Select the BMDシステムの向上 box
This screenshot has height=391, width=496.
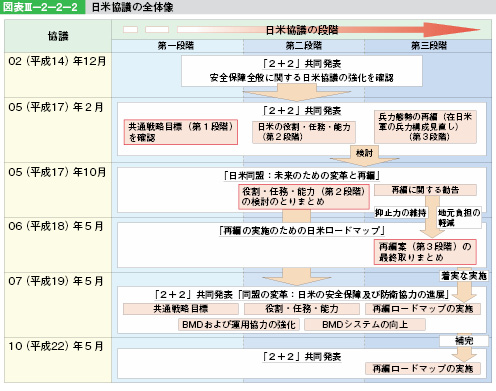[365, 324]
